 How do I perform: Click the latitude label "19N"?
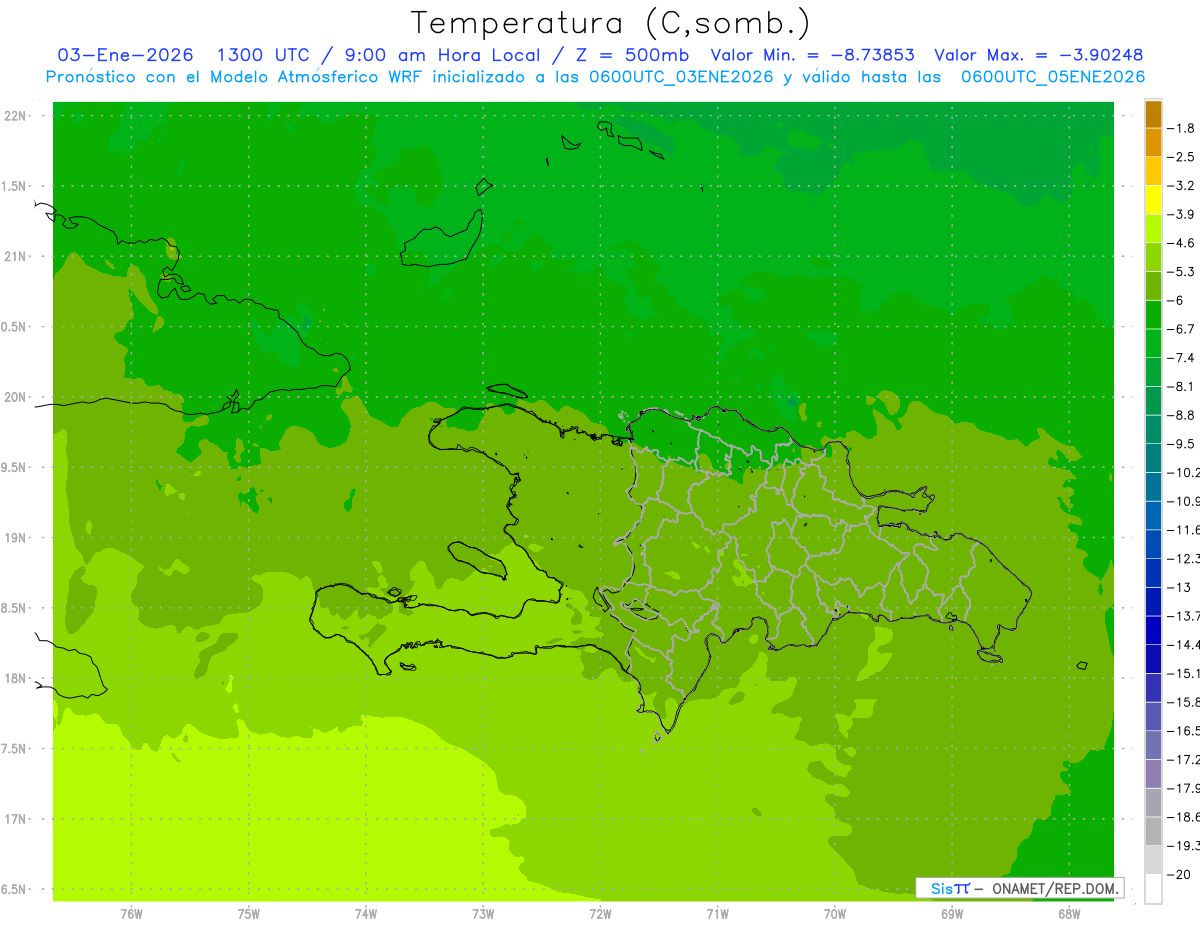pos(14,538)
